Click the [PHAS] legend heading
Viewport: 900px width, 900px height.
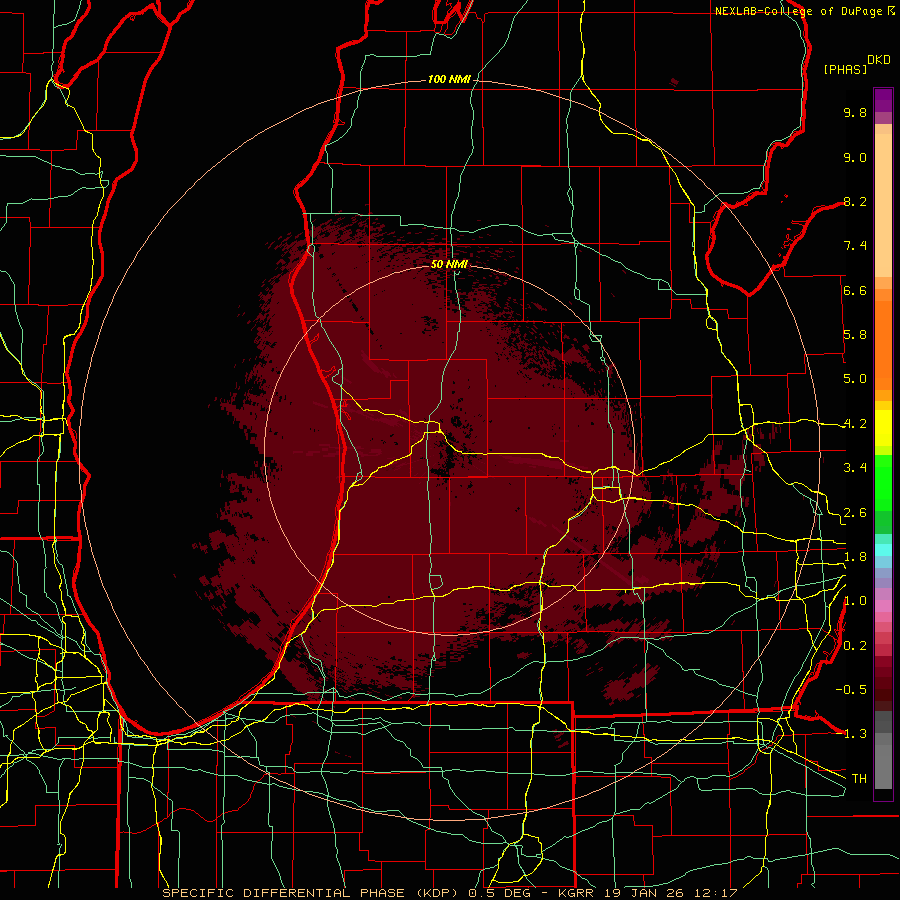point(845,69)
